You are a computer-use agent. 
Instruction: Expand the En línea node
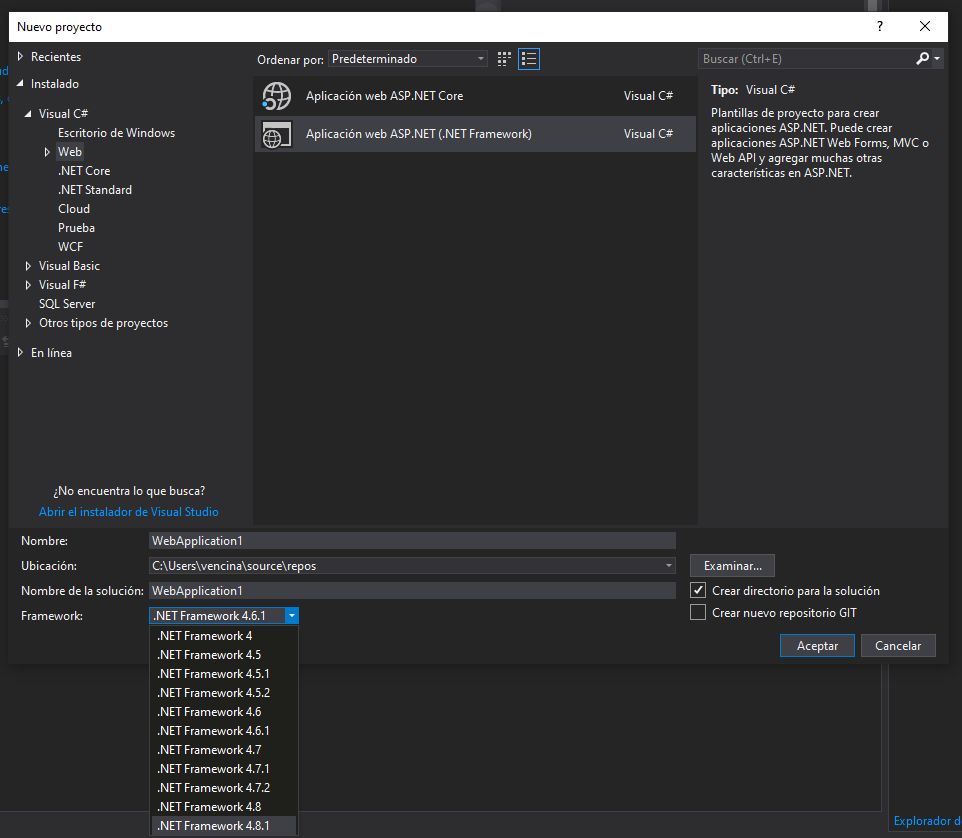[x=20, y=353]
